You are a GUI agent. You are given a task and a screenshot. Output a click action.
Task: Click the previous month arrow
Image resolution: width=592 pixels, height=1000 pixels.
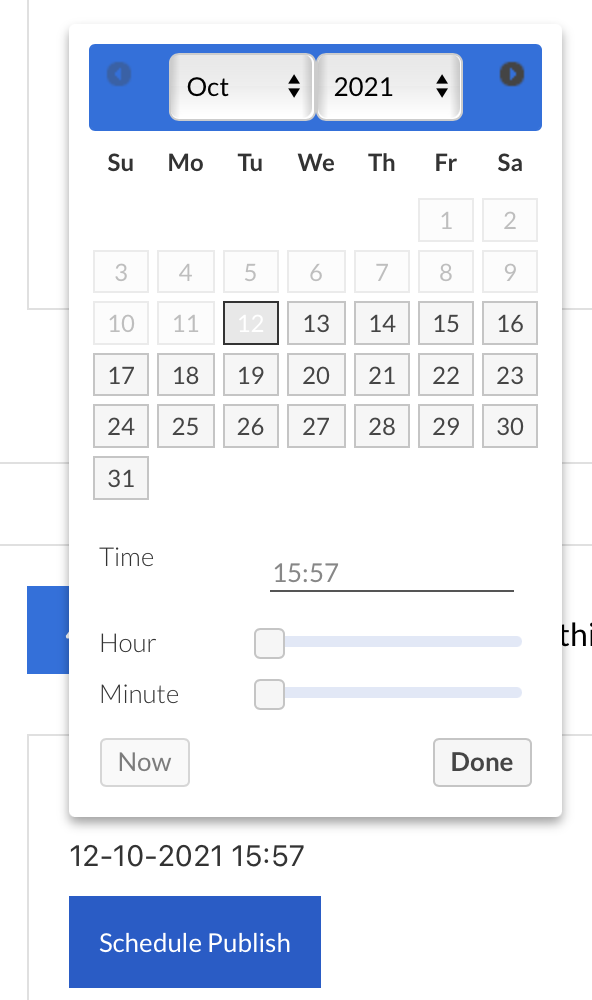pos(119,74)
